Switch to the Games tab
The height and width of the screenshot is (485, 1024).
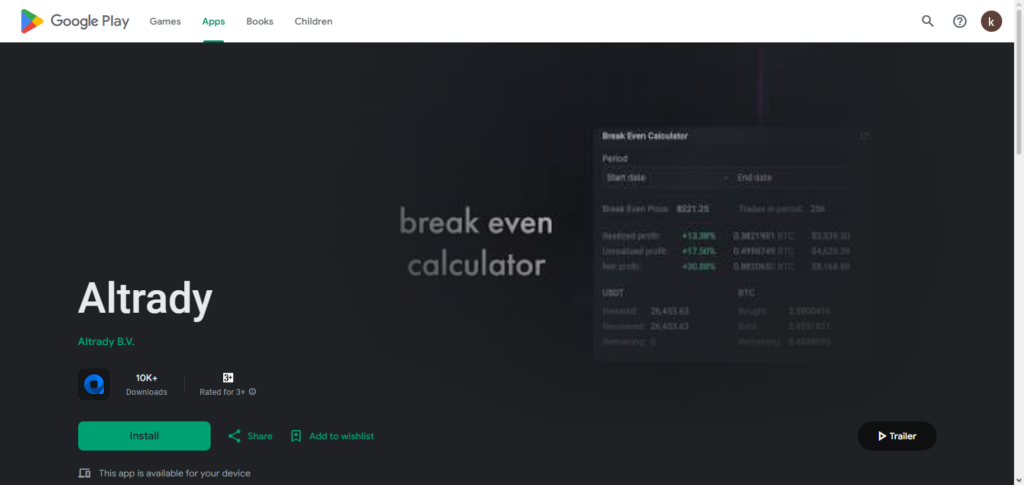point(165,21)
